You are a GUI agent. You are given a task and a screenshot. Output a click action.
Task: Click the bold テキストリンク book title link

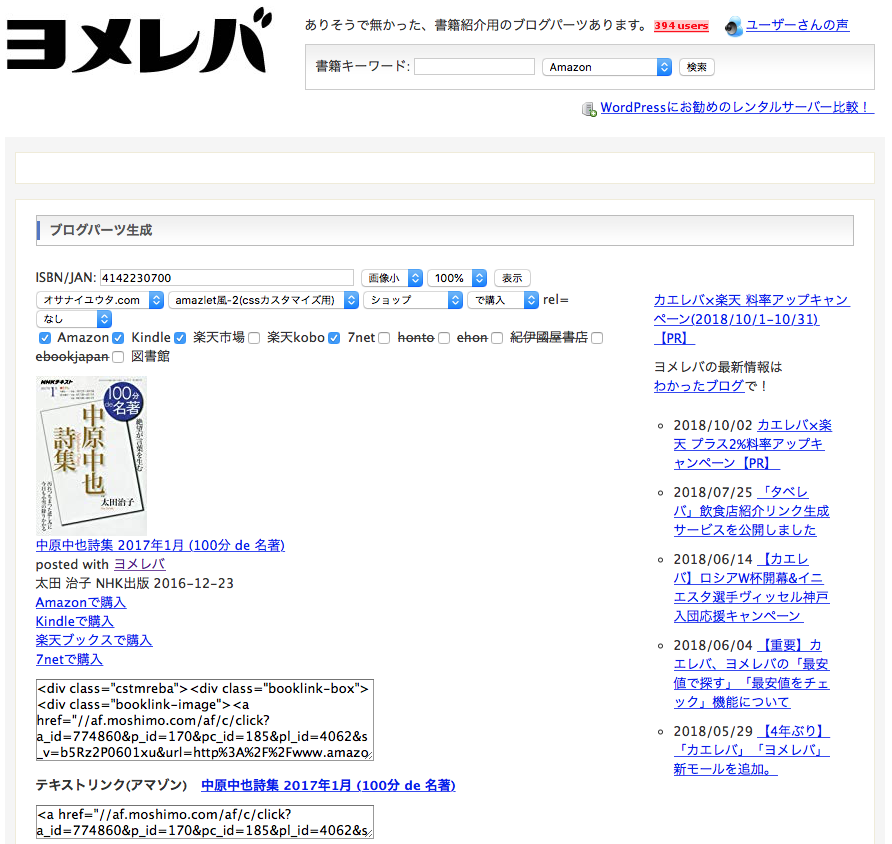[x=328, y=785]
